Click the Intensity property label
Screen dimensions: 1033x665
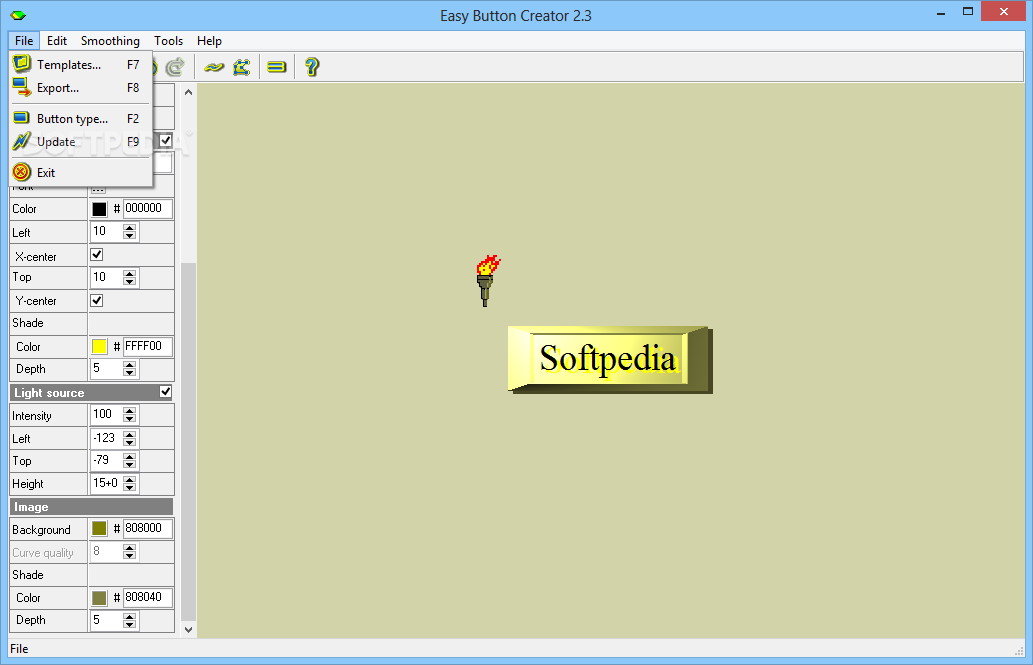32,416
